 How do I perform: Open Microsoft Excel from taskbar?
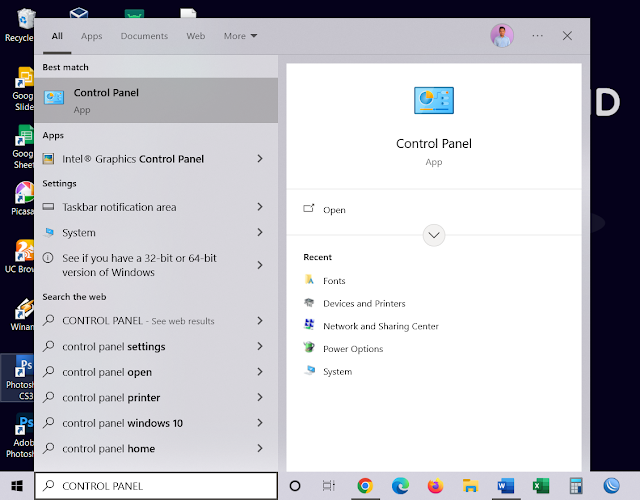[541, 486]
